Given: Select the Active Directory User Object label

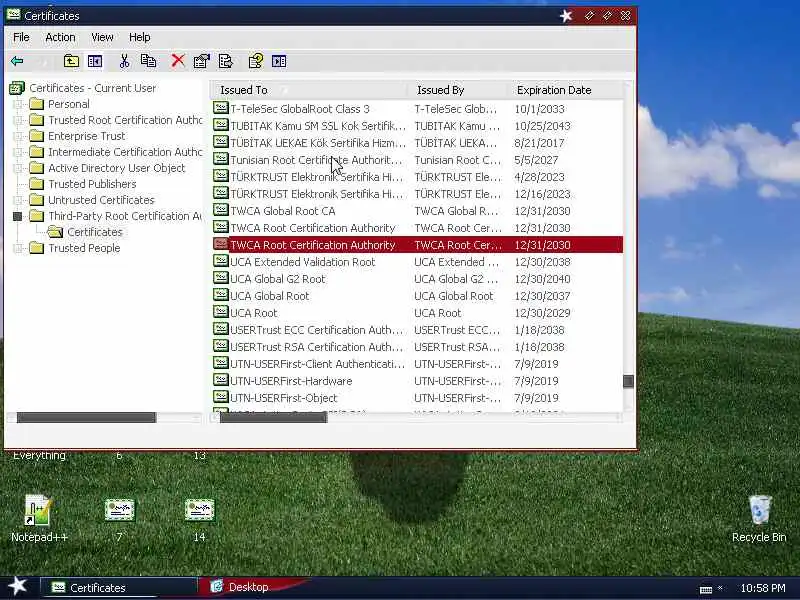Looking at the screenshot, I should [116, 168].
